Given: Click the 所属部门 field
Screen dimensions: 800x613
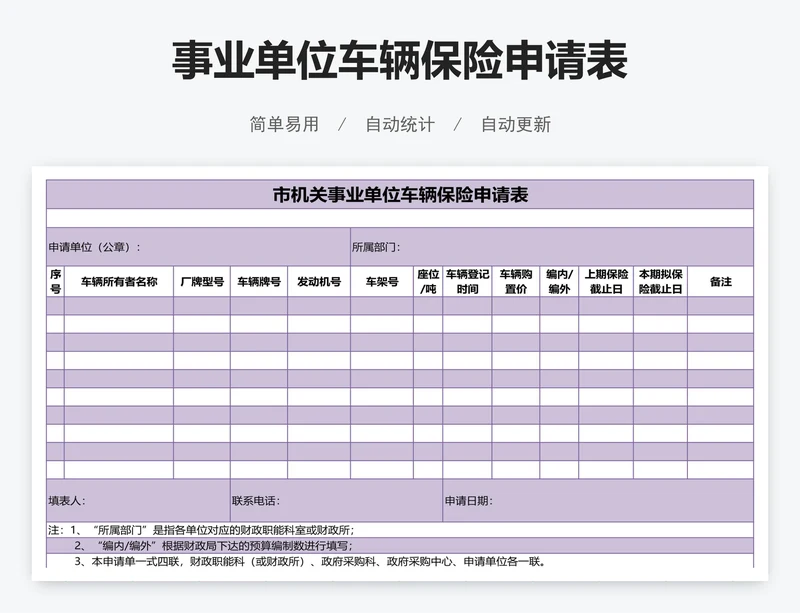Looking at the screenshot, I should pyautogui.click(x=552, y=247).
